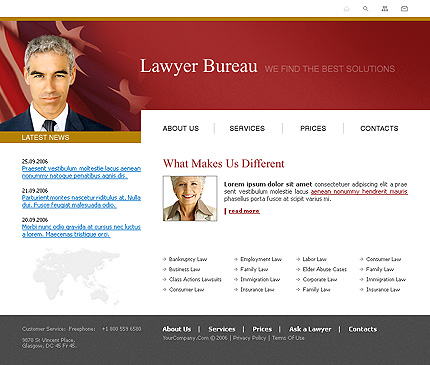
Task: Open the 20.09.2006 news article link
Action: [81, 231]
